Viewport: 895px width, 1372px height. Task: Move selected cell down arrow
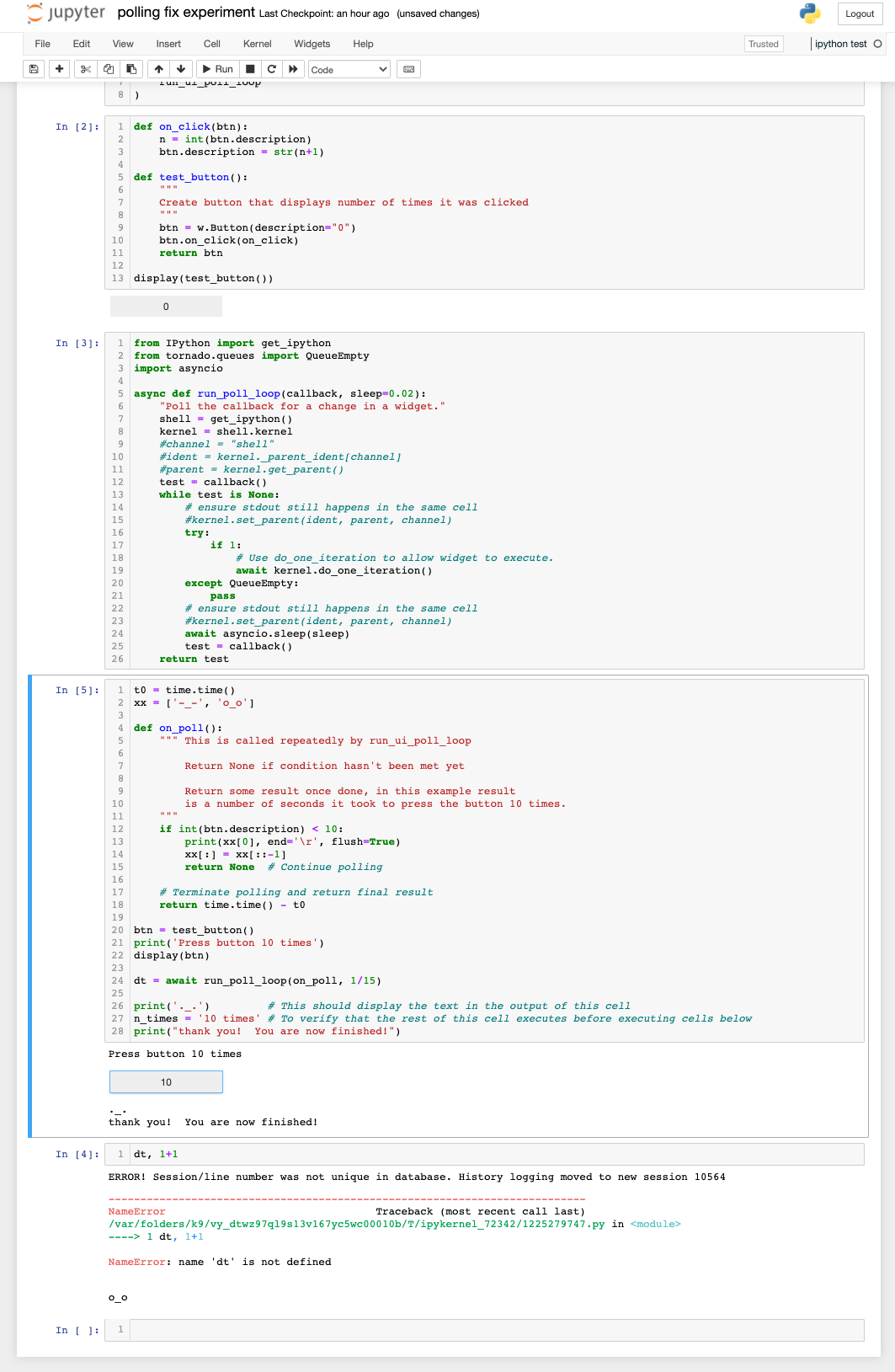coord(181,69)
